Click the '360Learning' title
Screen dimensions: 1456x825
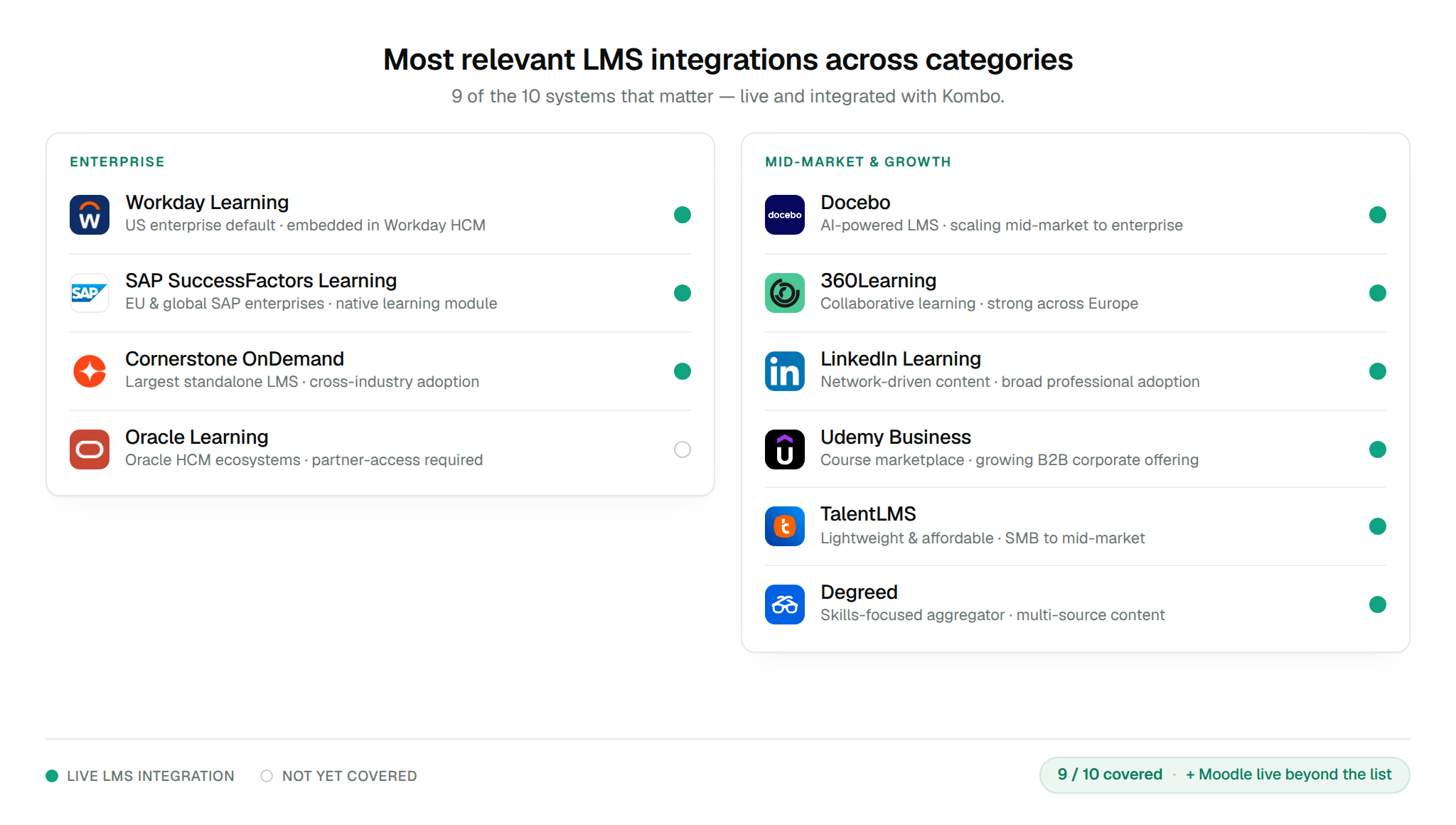879,281
